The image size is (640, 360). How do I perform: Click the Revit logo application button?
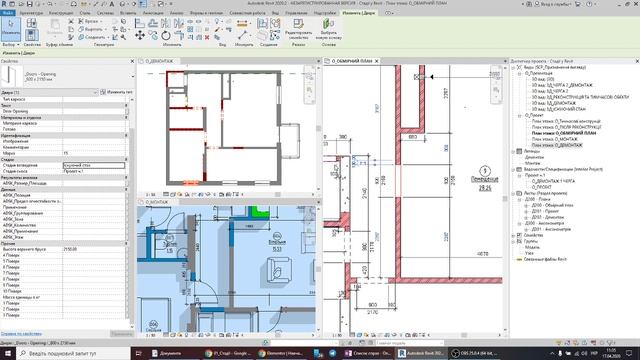pyautogui.click(x=4, y=4)
